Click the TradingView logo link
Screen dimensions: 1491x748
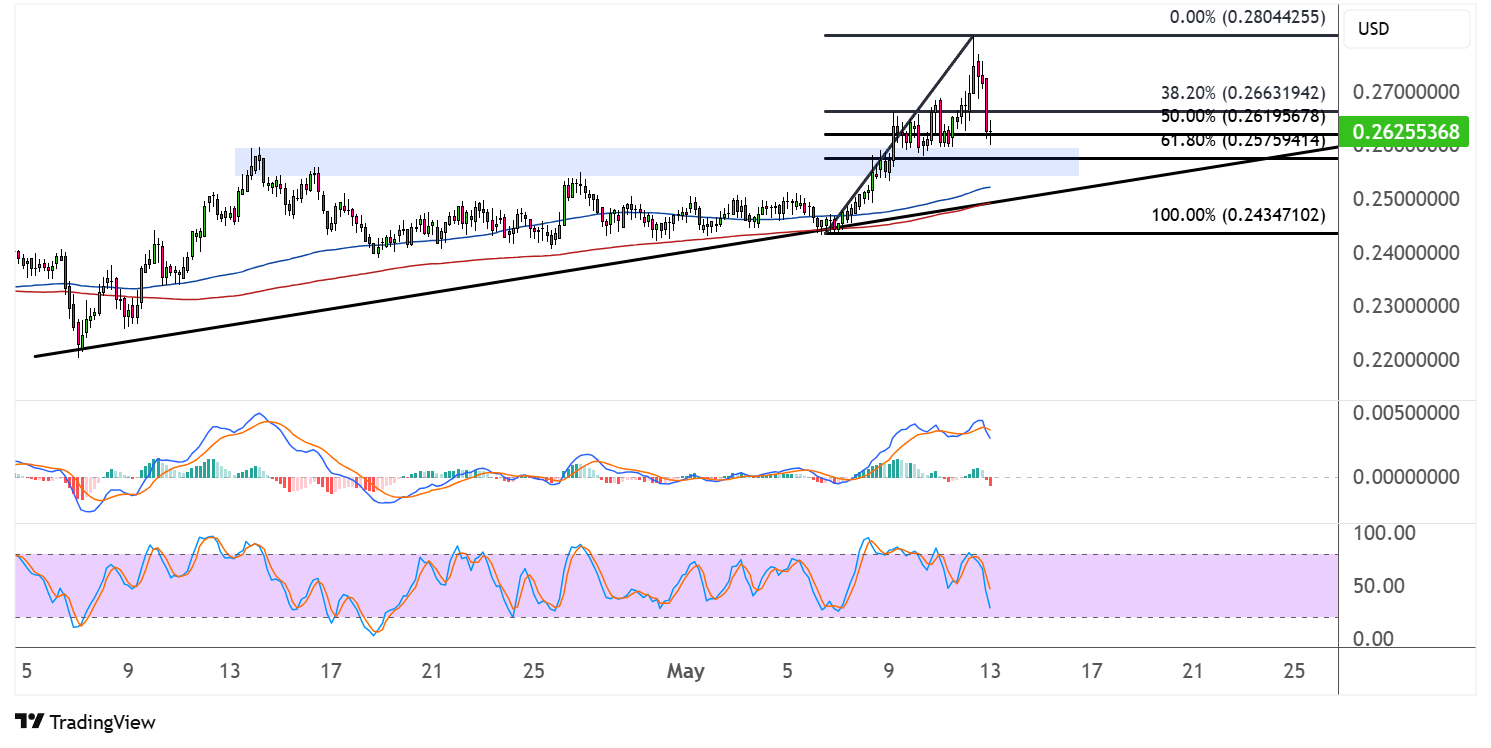(85, 721)
